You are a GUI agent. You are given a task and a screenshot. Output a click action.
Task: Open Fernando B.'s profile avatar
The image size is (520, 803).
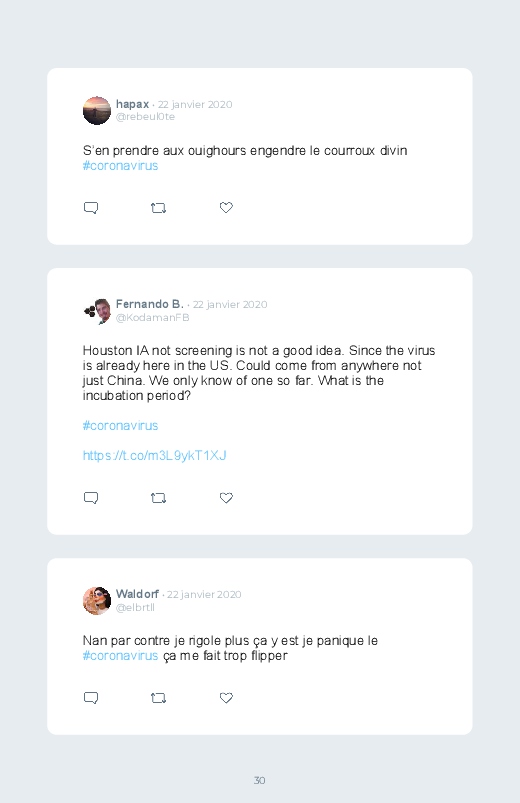(97, 311)
